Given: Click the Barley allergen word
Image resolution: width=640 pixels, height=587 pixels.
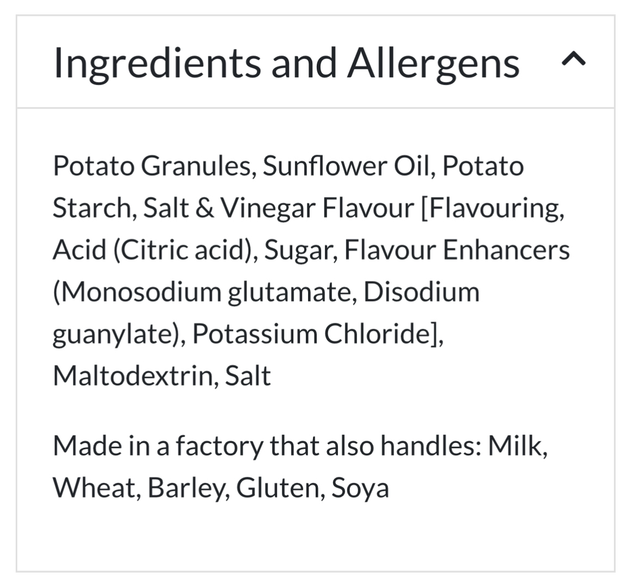Looking at the screenshot, I should (186, 489).
